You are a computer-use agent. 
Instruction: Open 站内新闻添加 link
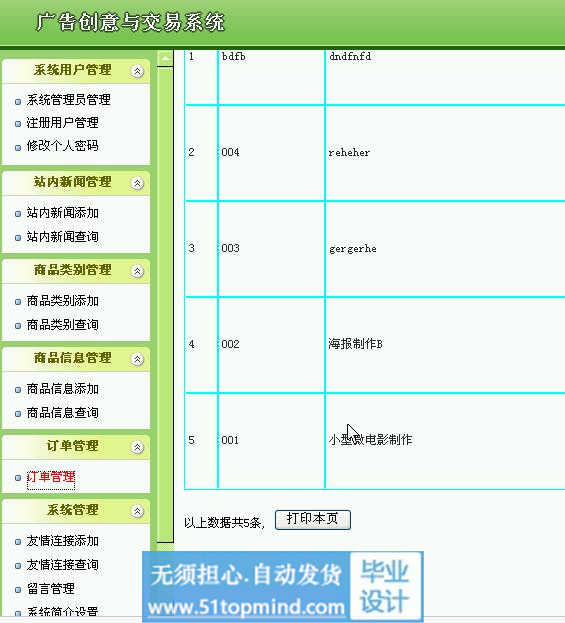point(62,213)
